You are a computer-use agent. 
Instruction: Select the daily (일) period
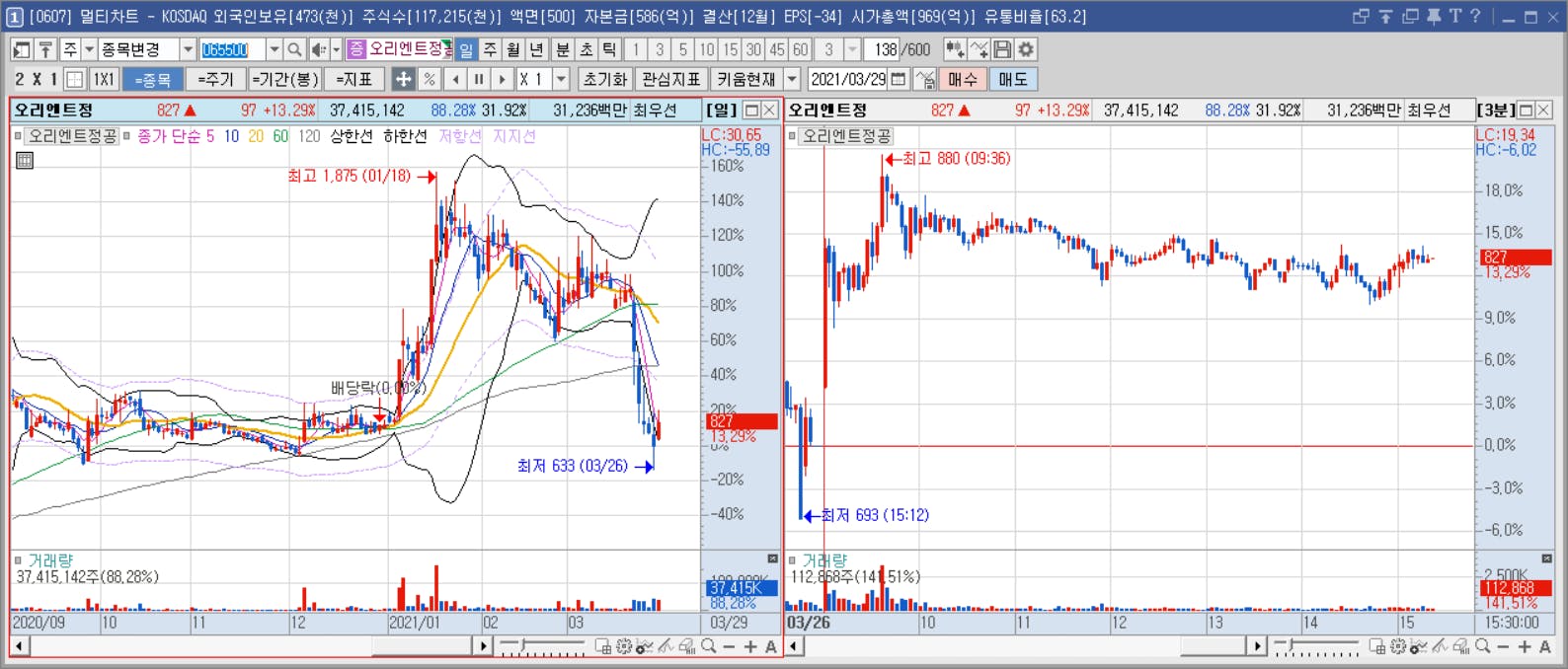[x=466, y=49]
